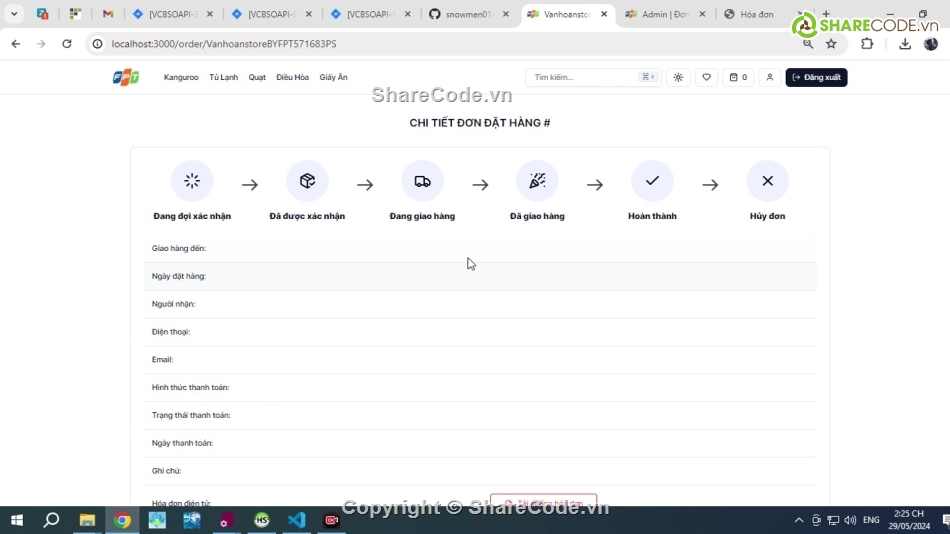Toggle the light/dark theme sun icon
Image resolution: width=950 pixels, height=534 pixels.
[x=678, y=78]
